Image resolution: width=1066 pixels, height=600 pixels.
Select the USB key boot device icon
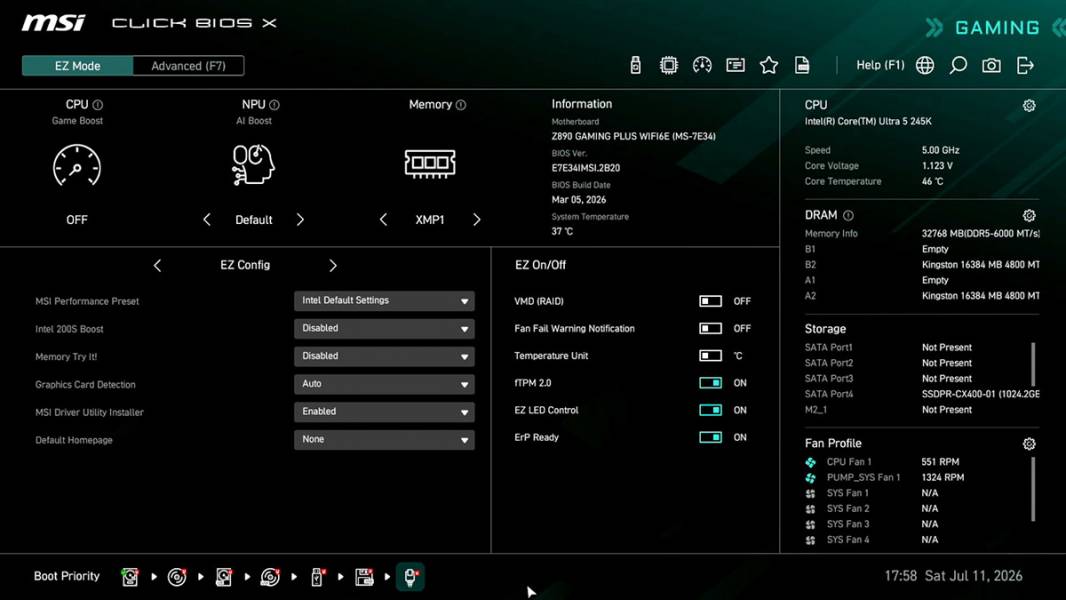[x=317, y=577]
